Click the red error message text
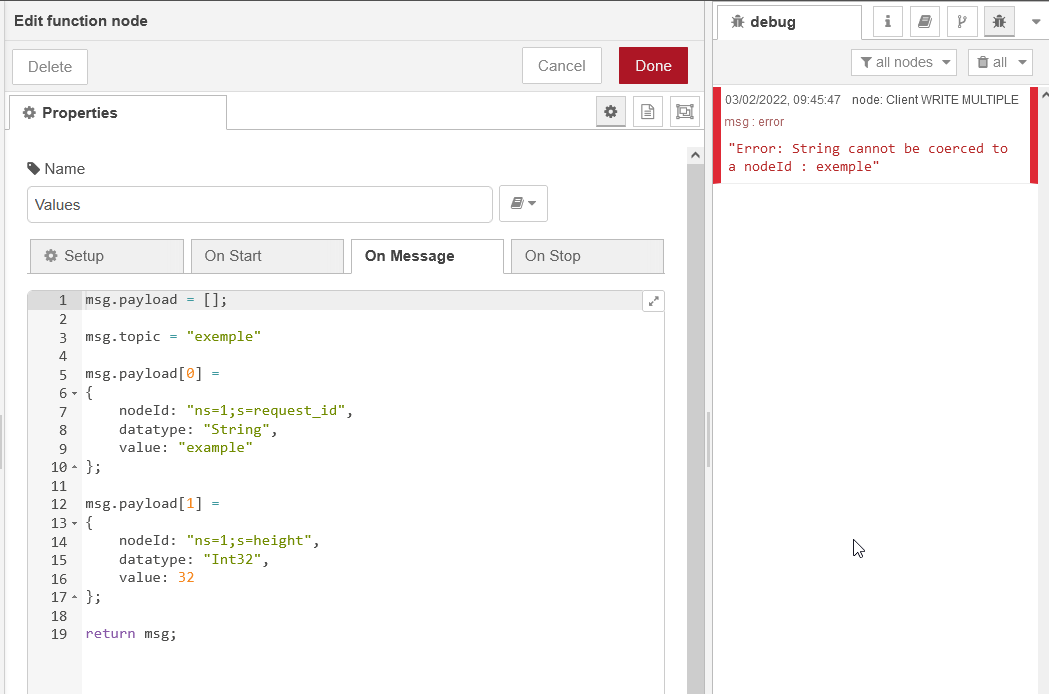 [868, 157]
